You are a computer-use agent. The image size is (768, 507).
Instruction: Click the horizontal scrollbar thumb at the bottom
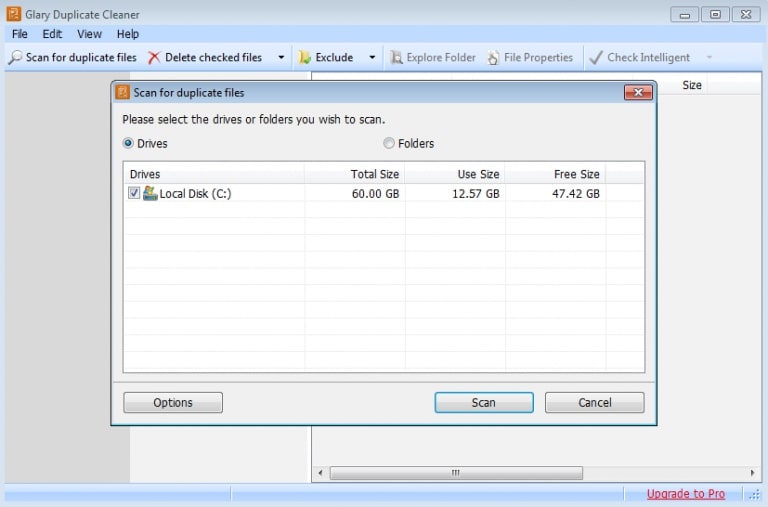pos(455,473)
